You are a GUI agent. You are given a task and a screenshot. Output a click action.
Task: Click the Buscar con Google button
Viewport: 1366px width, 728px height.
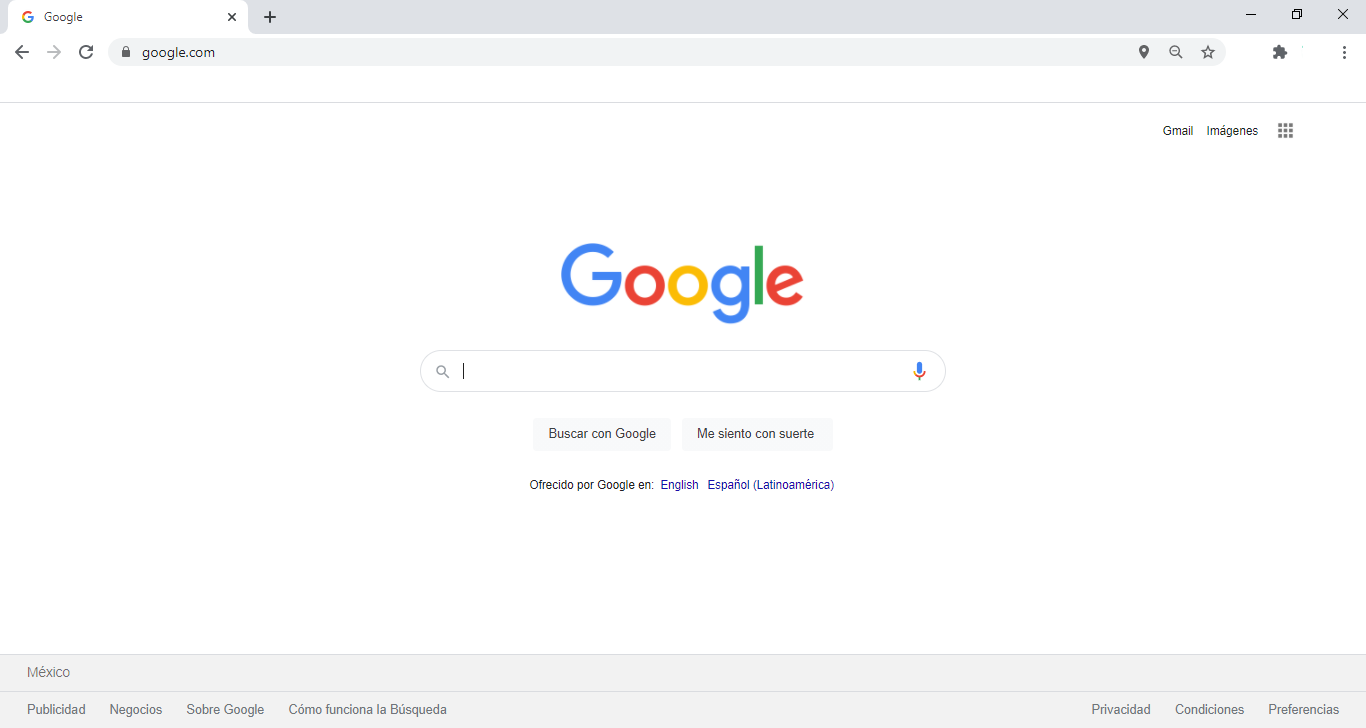pos(602,434)
